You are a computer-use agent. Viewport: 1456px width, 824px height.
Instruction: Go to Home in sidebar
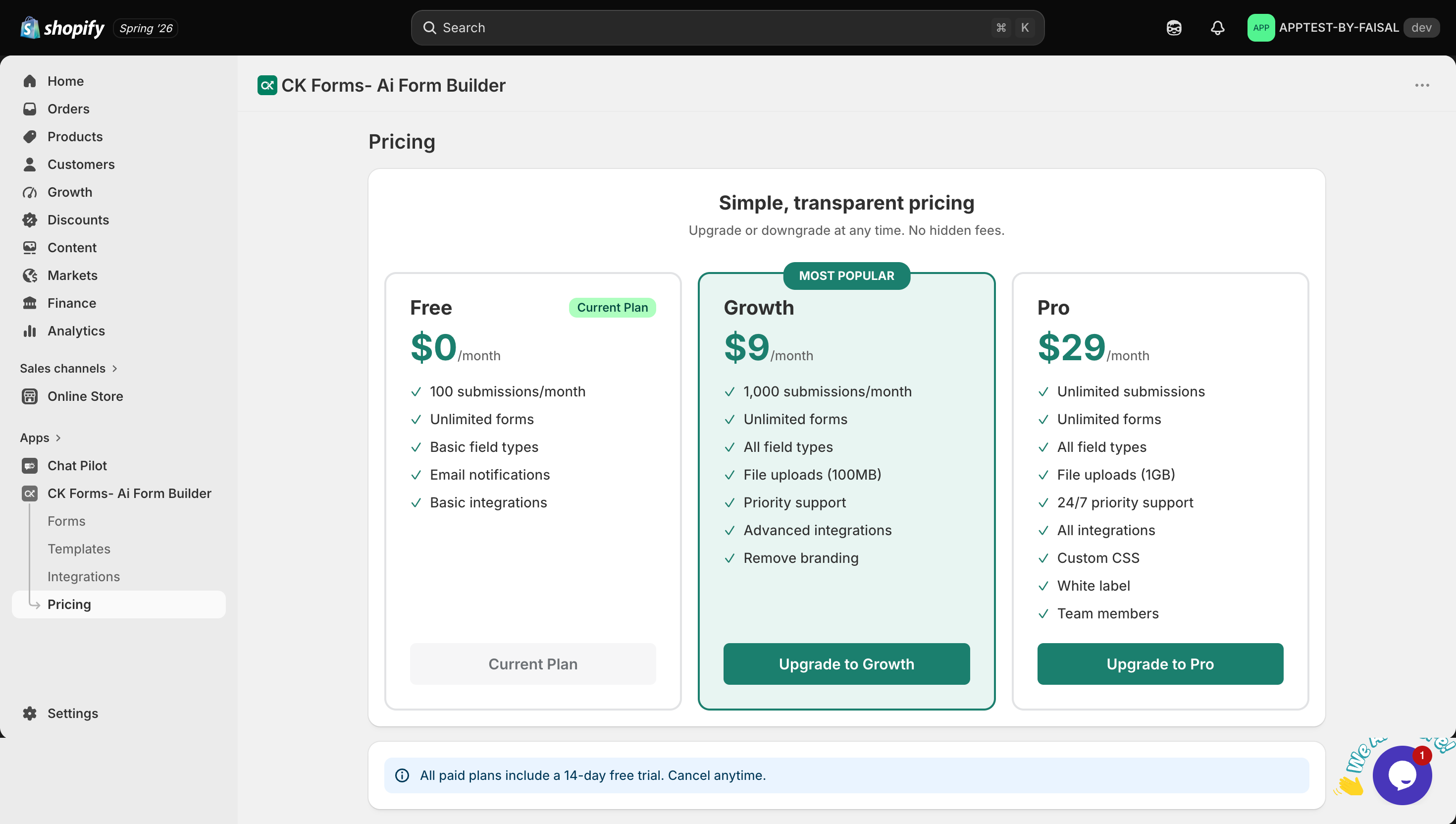119,81
